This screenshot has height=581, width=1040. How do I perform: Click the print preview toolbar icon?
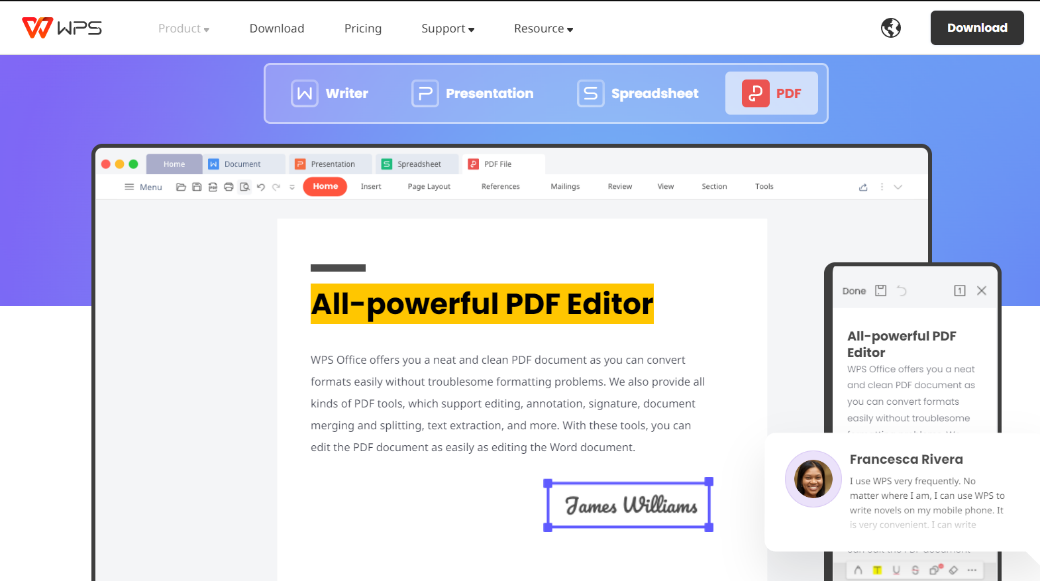point(245,187)
